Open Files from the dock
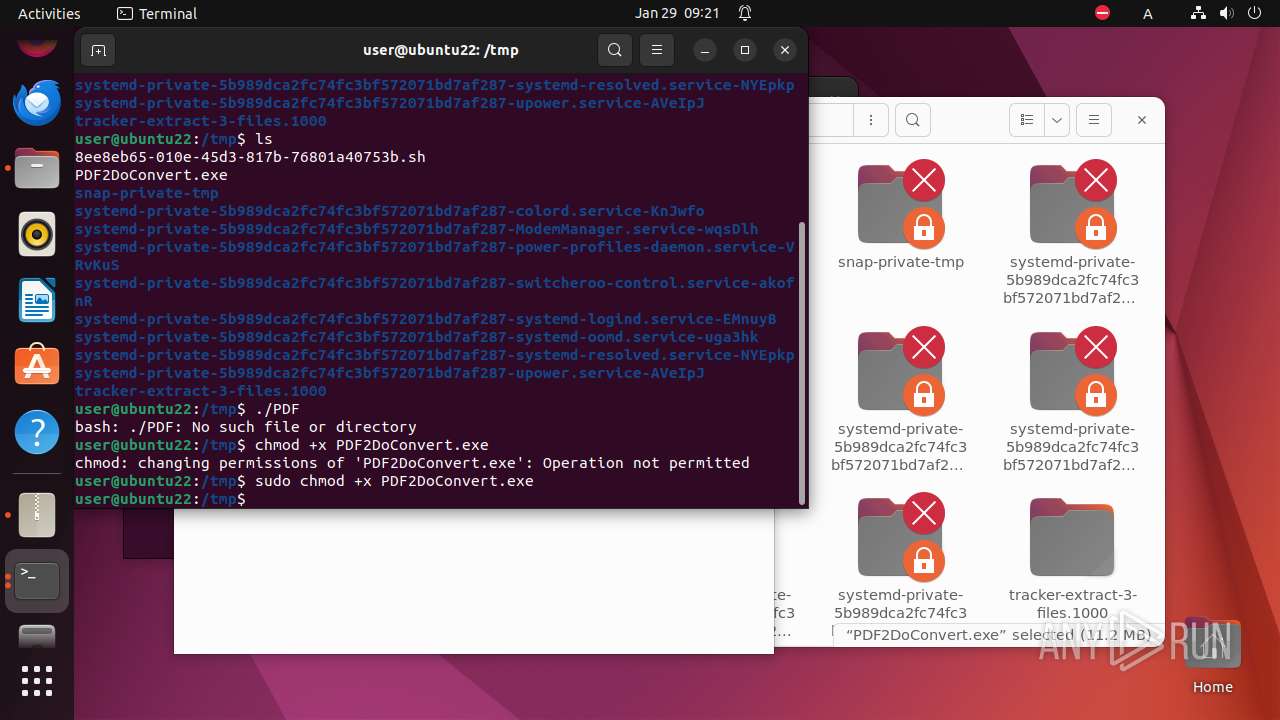The height and width of the screenshot is (720, 1280). [x=37, y=168]
